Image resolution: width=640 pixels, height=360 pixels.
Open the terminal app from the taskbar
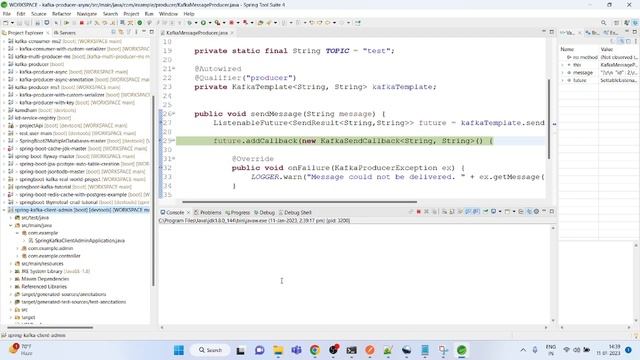pos(351,350)
